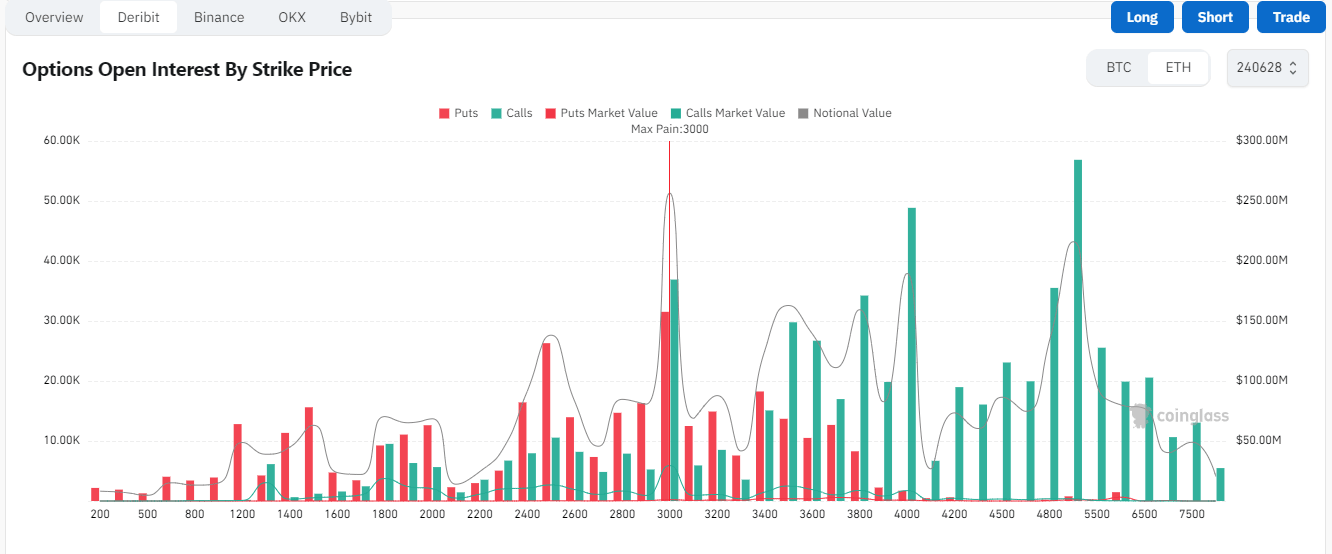The height and width of the screenshot is (554, 1332).
Task: Click the 200 x-axis strike label
Action: 100,514
